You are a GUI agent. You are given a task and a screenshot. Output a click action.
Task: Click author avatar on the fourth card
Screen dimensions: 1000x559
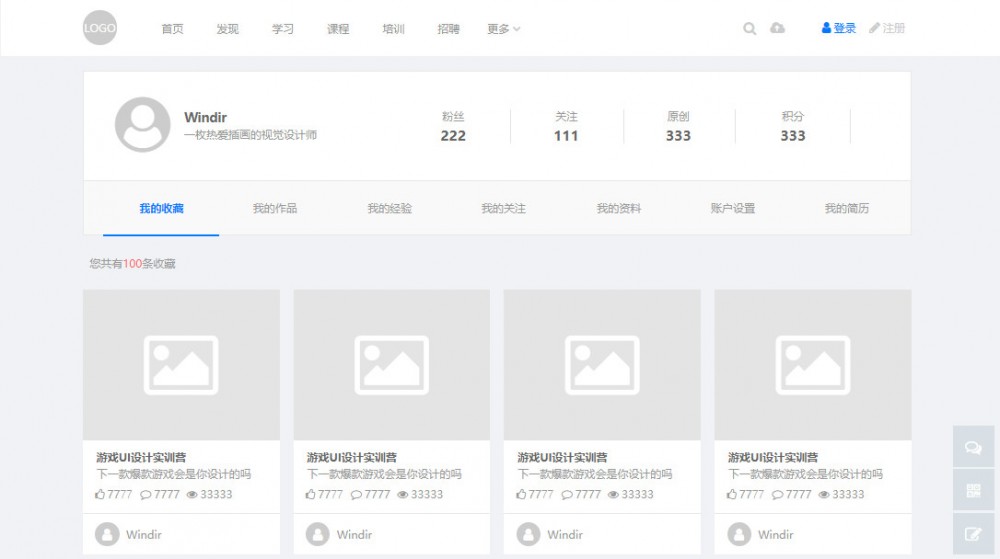739,534
